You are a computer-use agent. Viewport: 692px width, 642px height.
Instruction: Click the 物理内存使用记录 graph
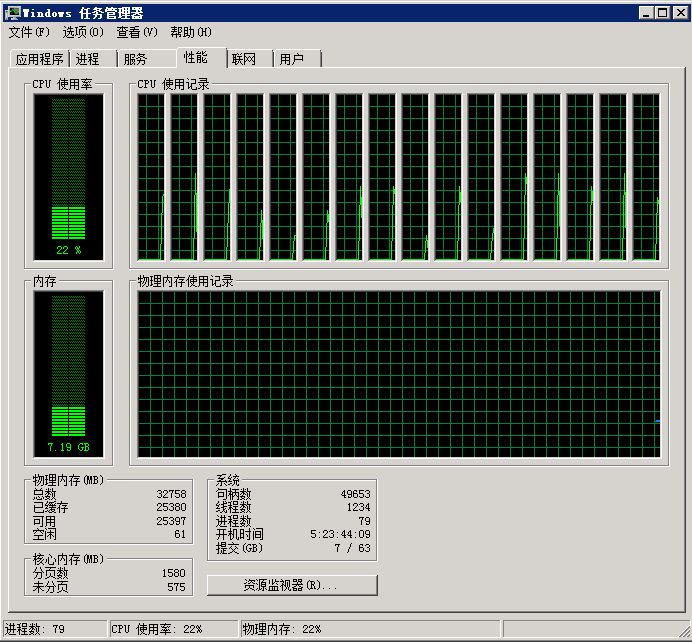399,375
